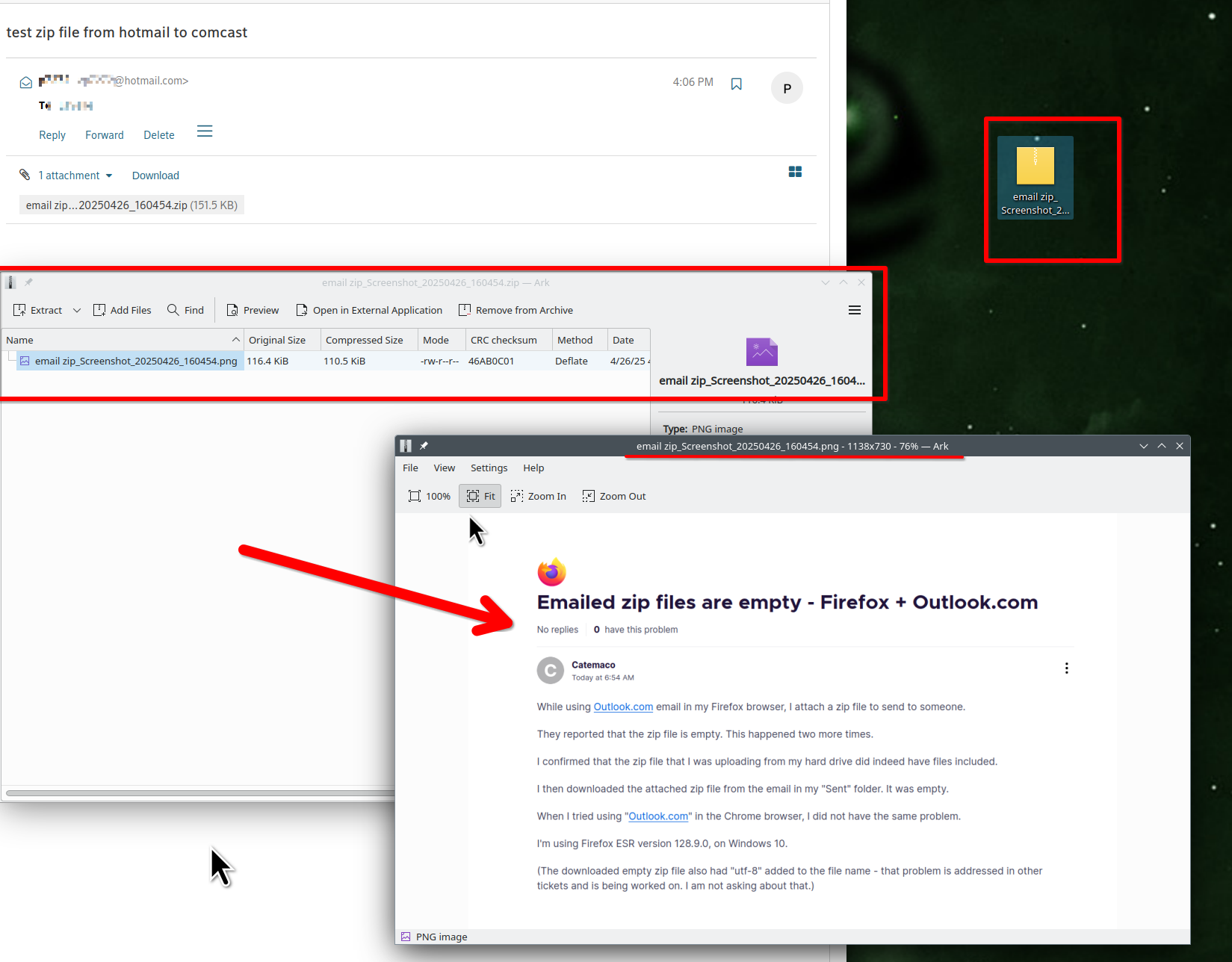This screenshot has height=962, width=1232.
Task: Click Zoom In in preview toolbar
Action: [x=538, y=496]
